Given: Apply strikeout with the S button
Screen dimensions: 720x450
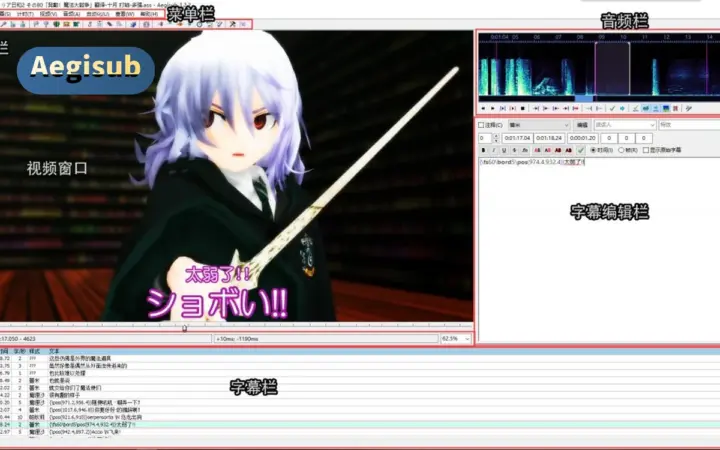Looking at the screenshot, I should 514,150.
